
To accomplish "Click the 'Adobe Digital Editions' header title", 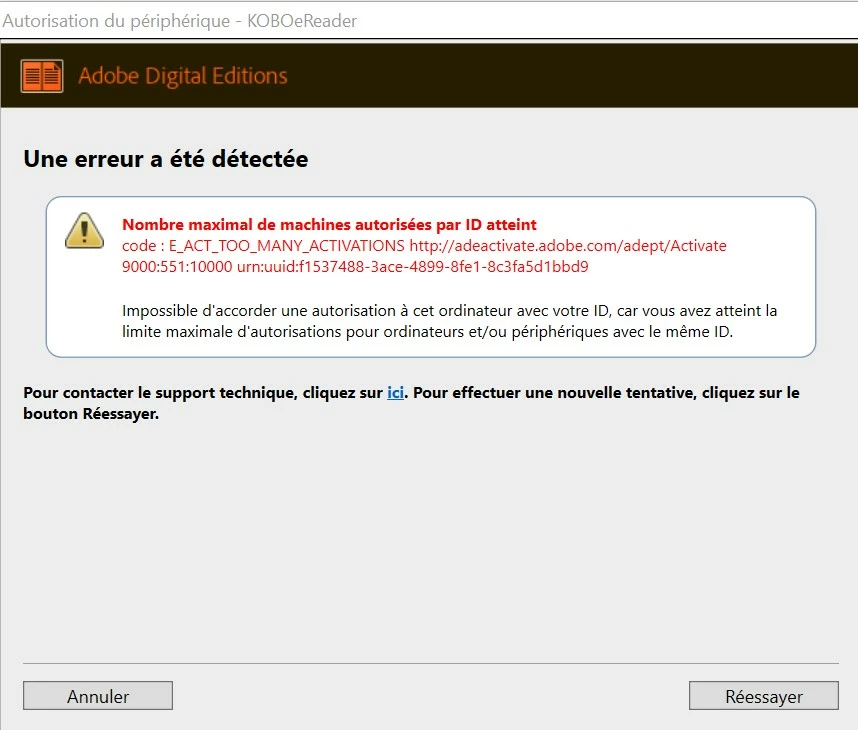I will click(x=183, y=76).
